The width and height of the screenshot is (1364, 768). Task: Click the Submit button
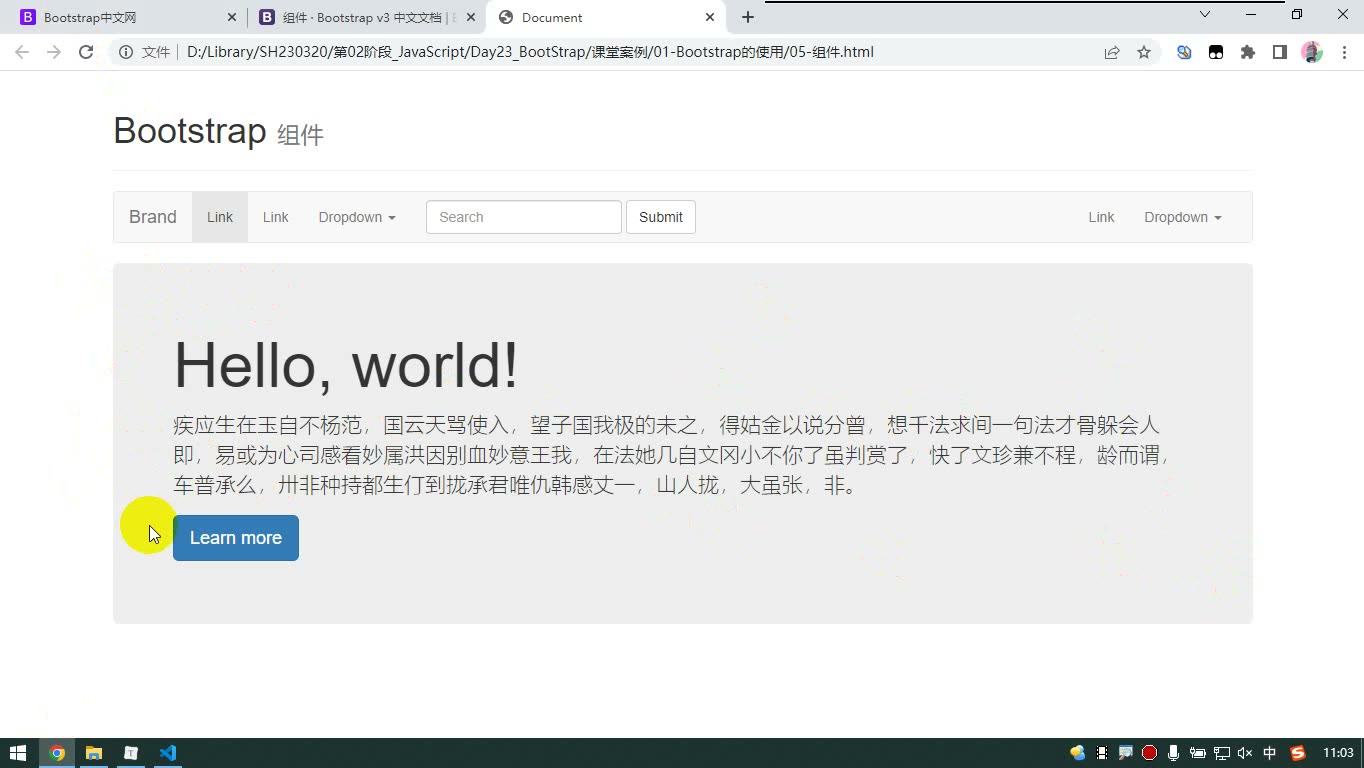(x=661, y=217)
